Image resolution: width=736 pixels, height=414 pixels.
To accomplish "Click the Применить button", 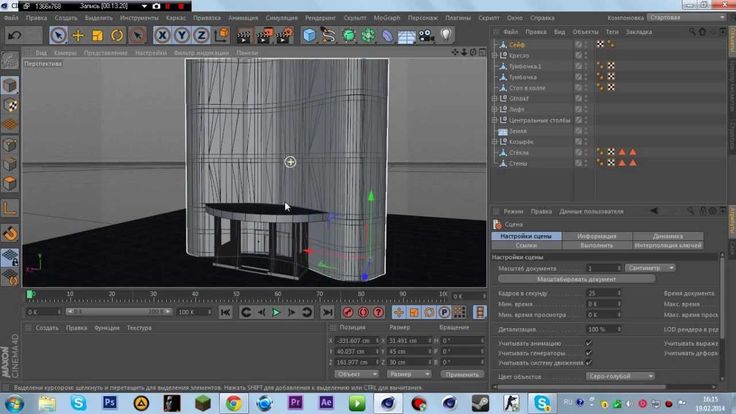I will pyautogui.click(x=461, y=373).
